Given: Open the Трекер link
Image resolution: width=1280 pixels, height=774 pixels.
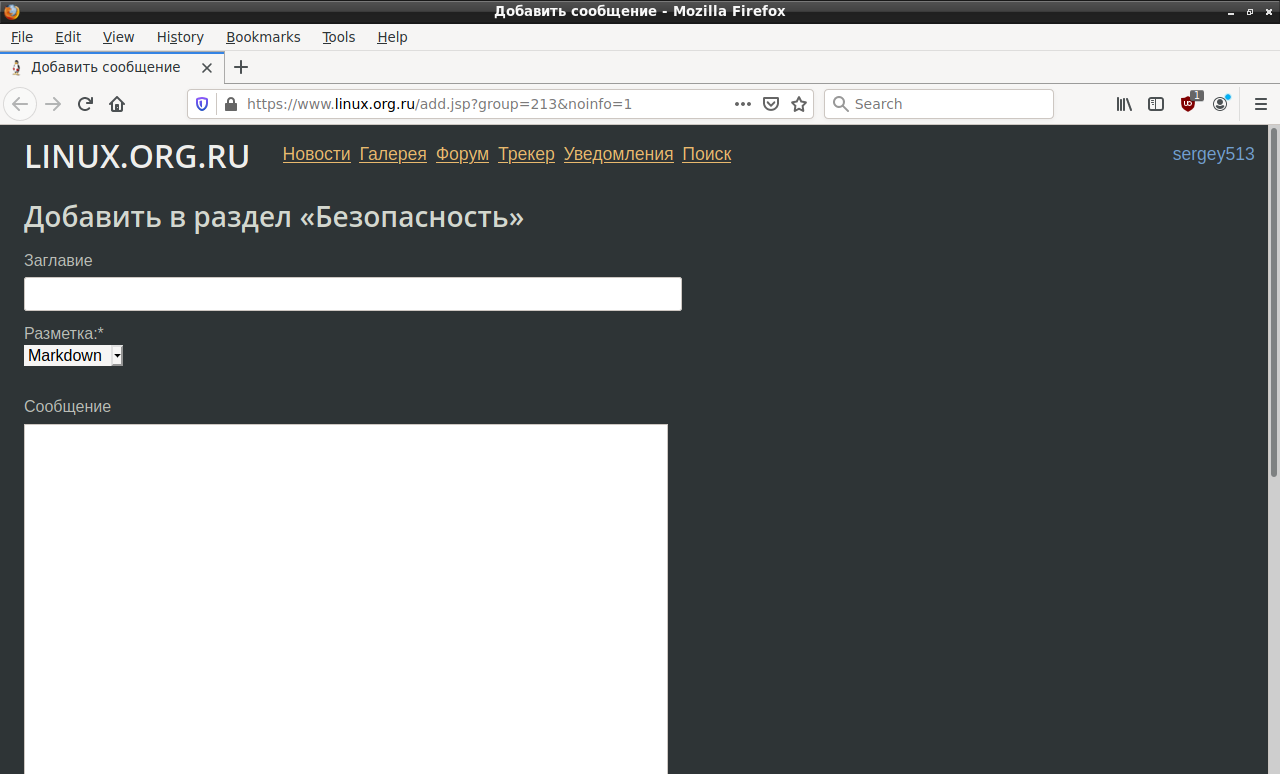Looking at the screenshot, I should pos(526,154).
